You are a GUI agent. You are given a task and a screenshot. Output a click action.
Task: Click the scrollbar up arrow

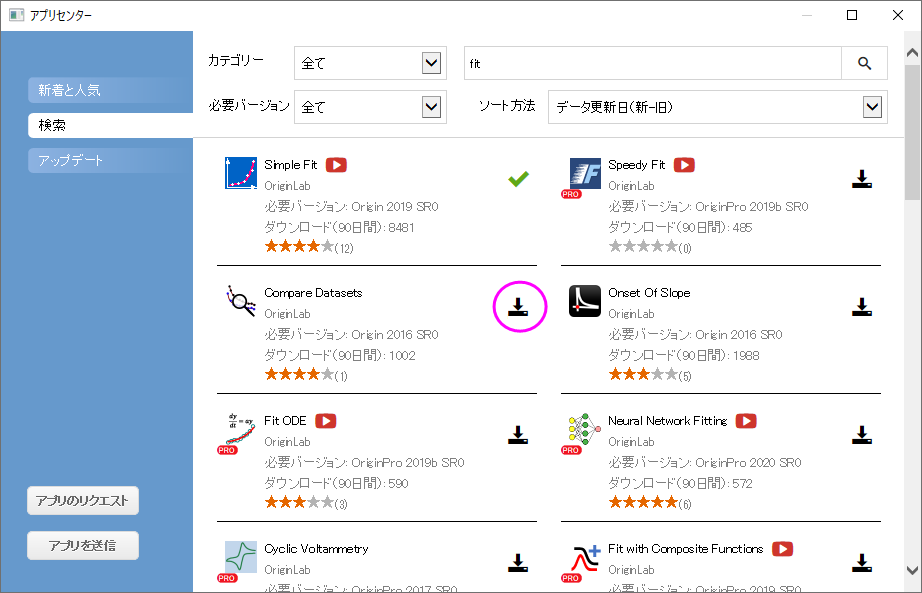[913, 53]
